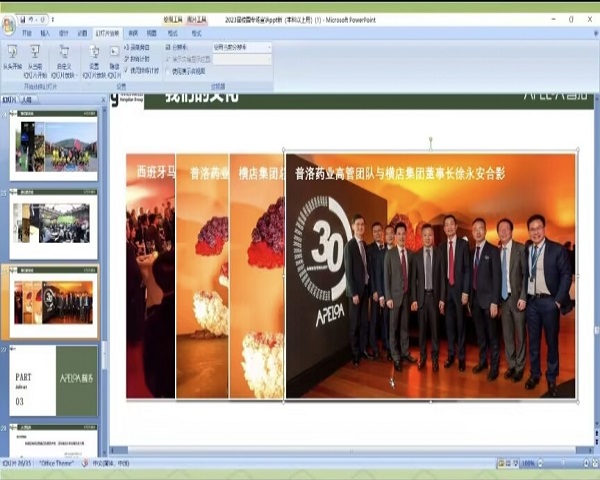Screen dimensions: 600x480
Task: Undo using the Quick Access toolbar arrow
Action: click(31, 20)
